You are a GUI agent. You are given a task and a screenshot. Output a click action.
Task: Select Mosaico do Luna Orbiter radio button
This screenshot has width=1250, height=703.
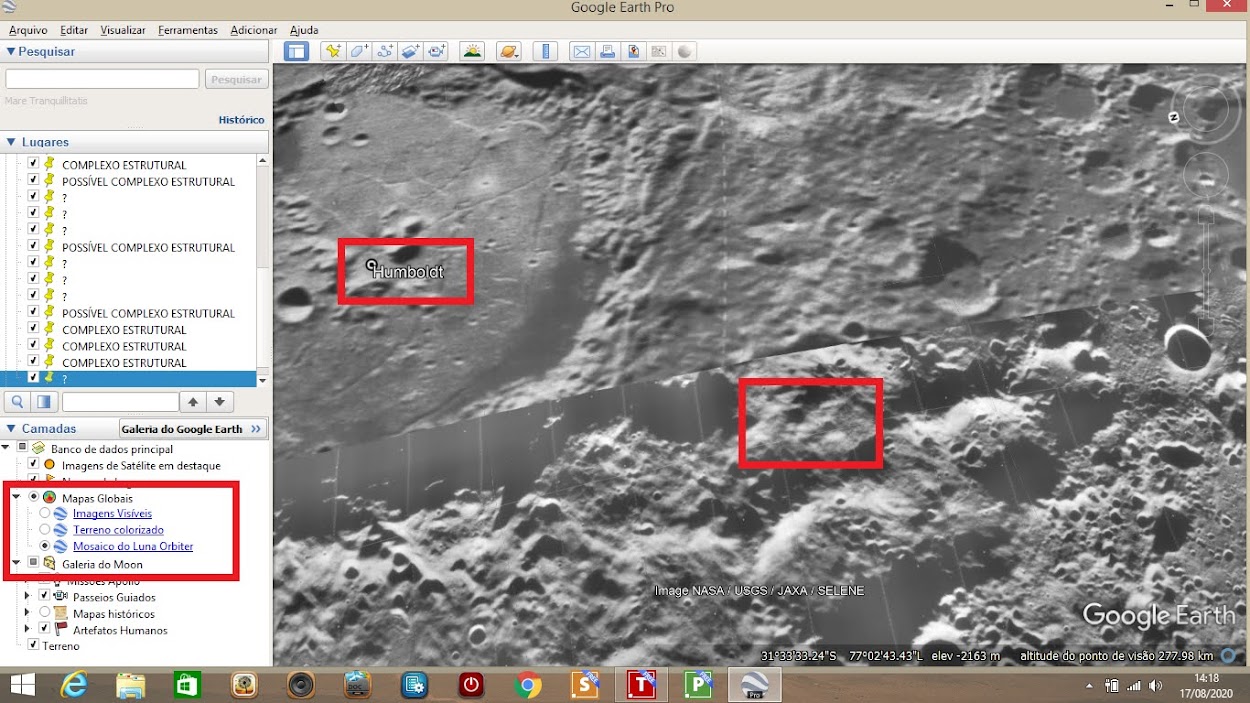[45, 546]
